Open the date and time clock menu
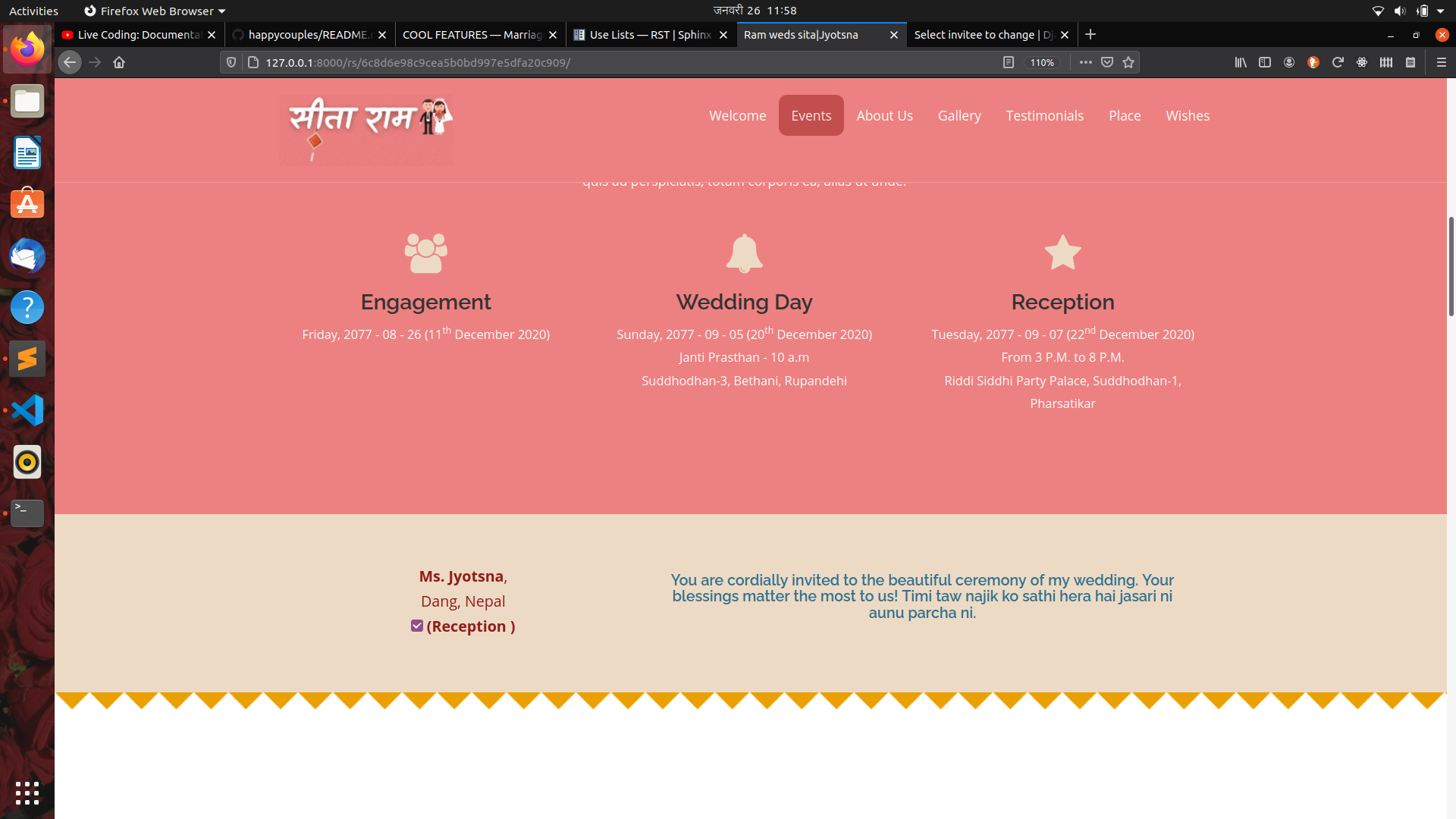 coord(755,11)
